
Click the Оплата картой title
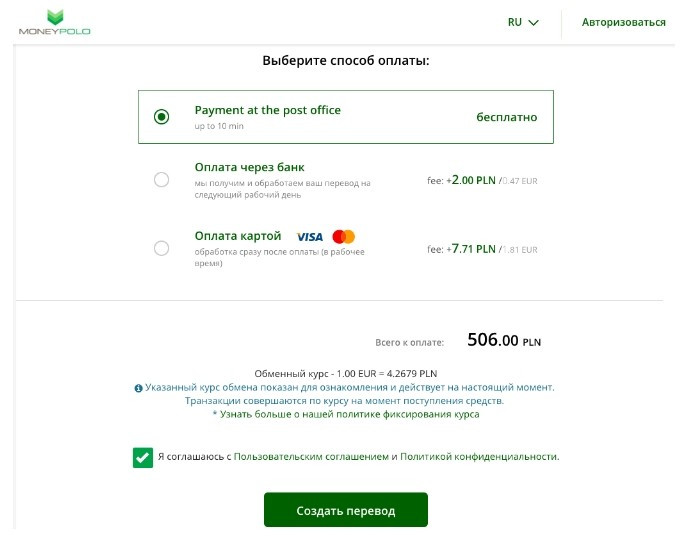tap(238, 236)
